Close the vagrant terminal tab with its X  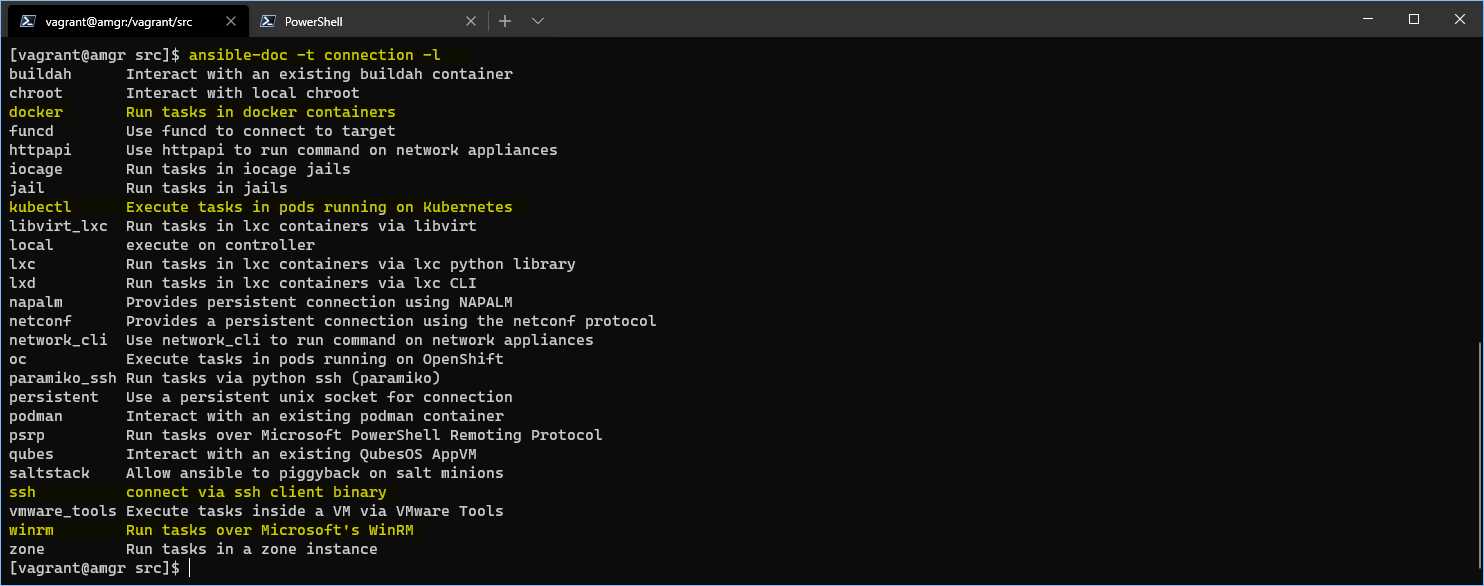232,19
